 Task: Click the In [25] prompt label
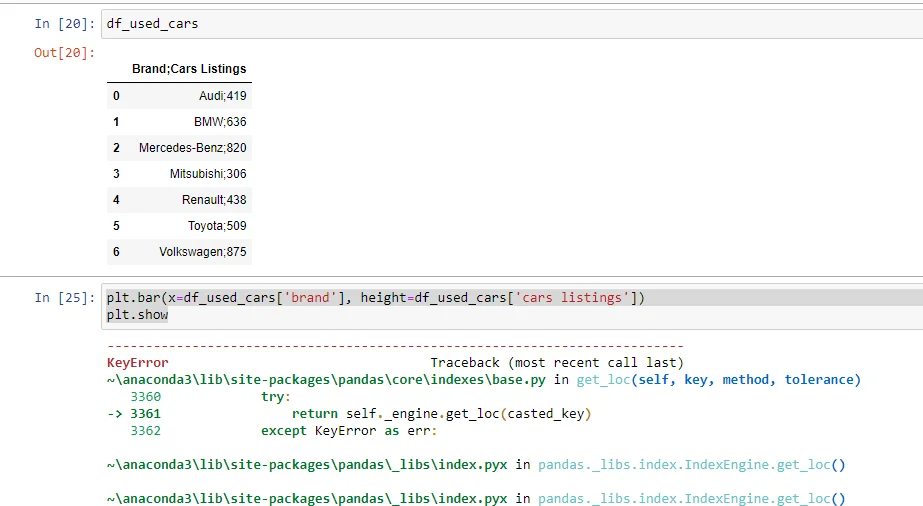(x=62, y=298)
